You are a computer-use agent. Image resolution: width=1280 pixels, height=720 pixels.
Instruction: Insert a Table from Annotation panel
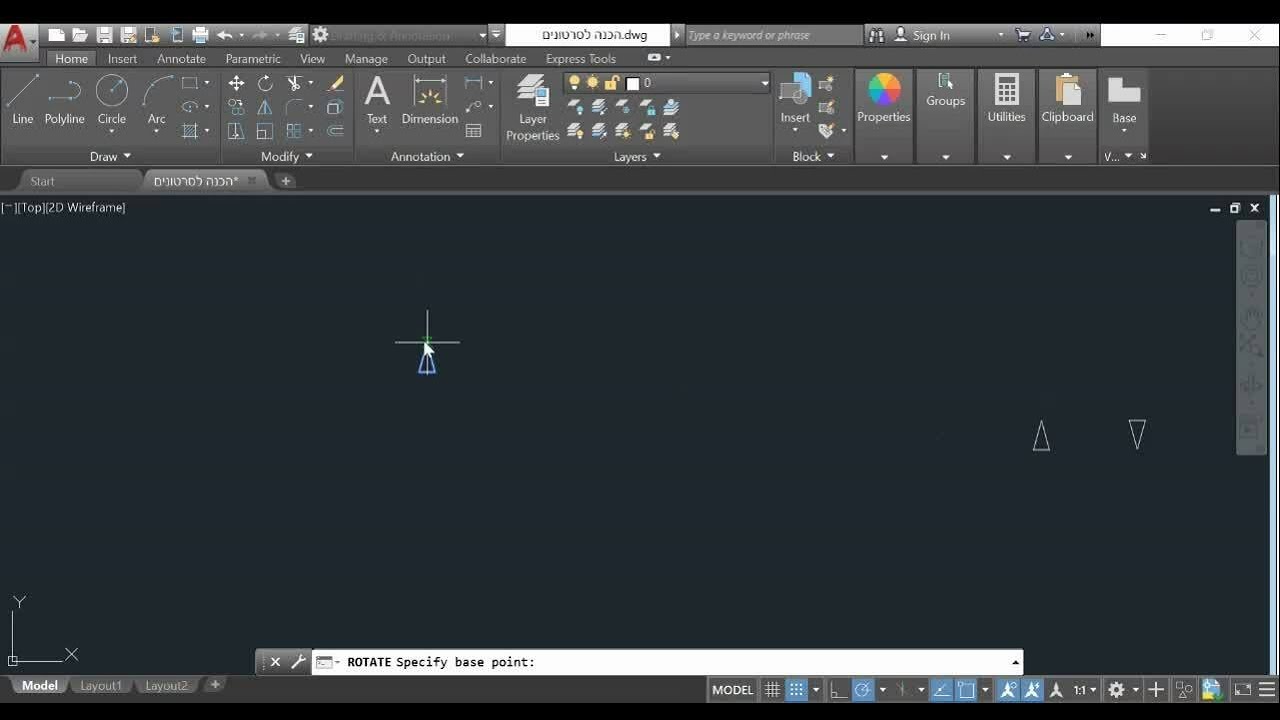474,131
